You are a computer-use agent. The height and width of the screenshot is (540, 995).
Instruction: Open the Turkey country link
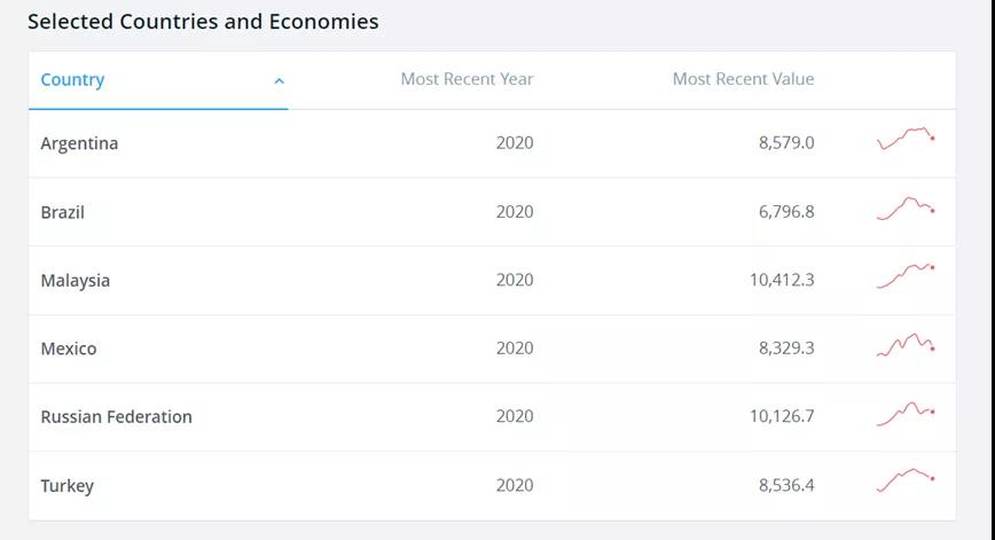tap(67, 486)
